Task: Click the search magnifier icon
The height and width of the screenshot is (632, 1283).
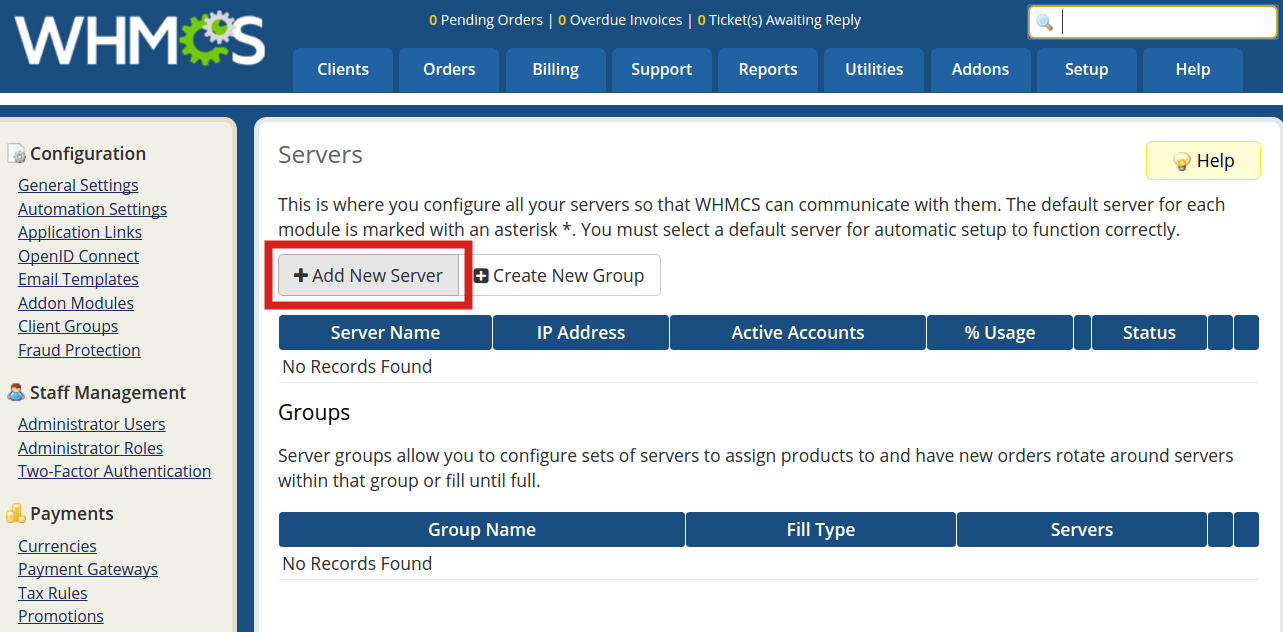Action: tap(1045, 23)
